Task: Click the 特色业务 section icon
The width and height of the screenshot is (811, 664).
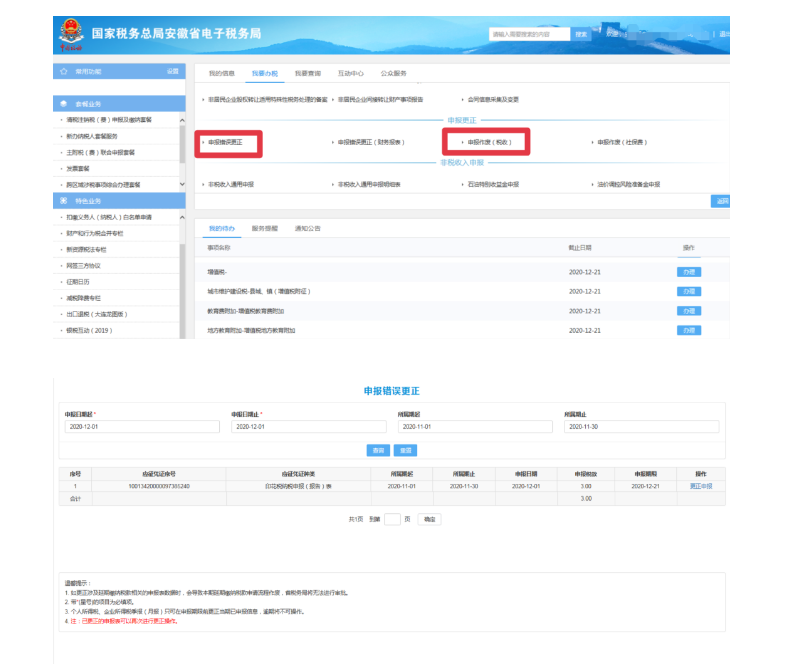Action: (64, 201)
